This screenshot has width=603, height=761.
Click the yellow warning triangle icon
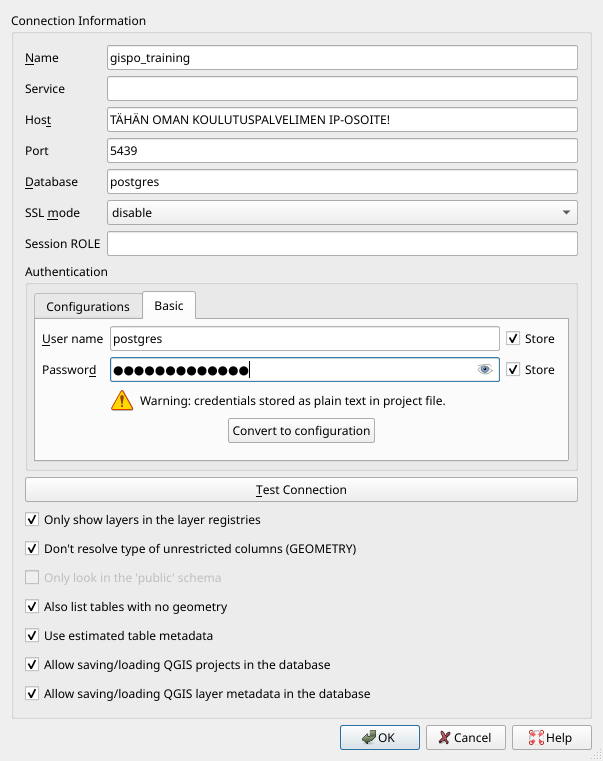click(x=122, y=401)
